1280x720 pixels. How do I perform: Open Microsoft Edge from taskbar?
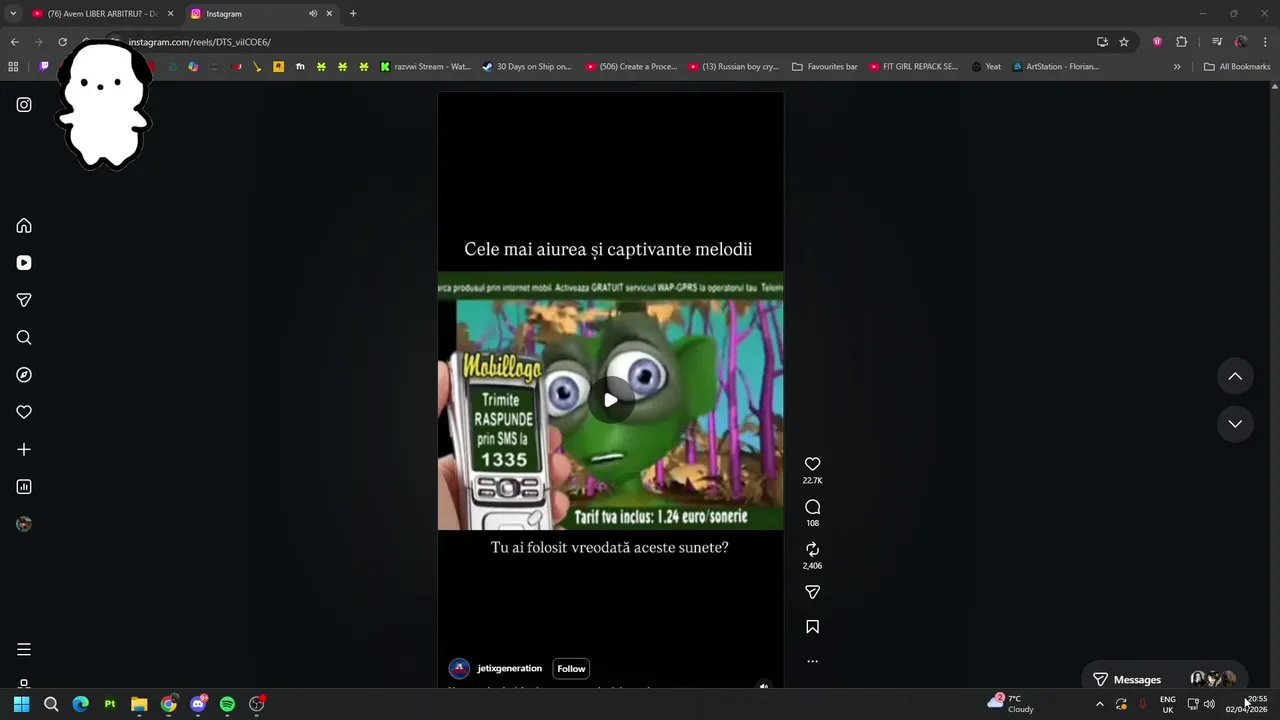click(81, 704)
